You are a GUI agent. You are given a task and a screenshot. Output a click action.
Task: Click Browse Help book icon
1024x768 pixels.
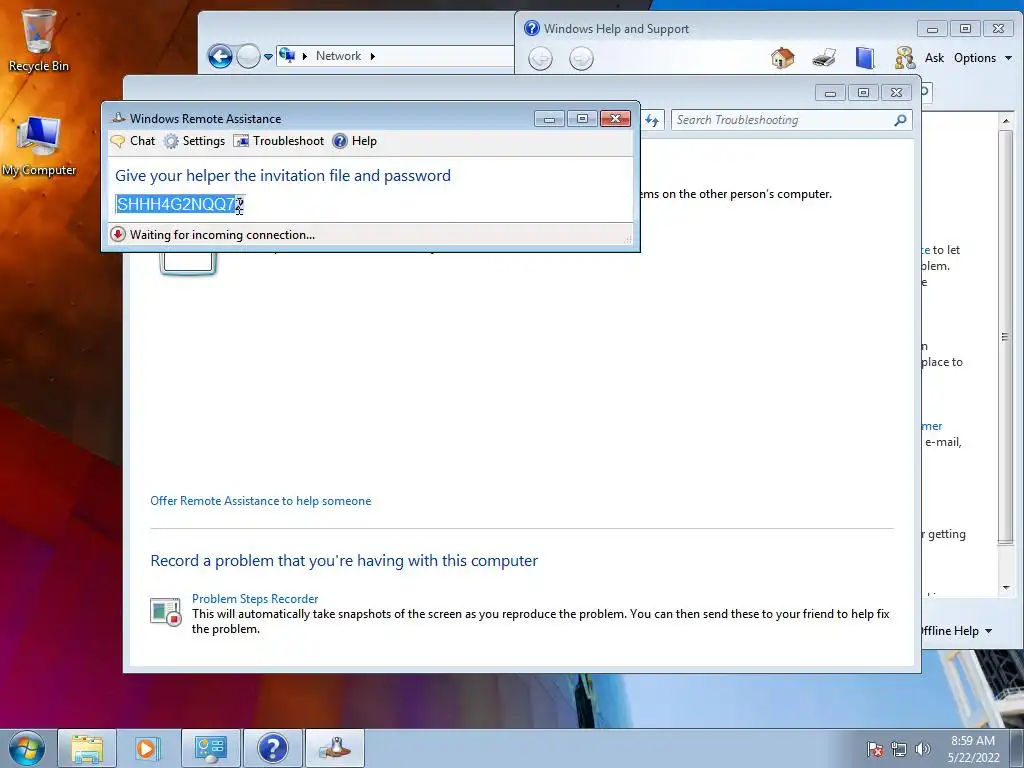click(865, 58)
